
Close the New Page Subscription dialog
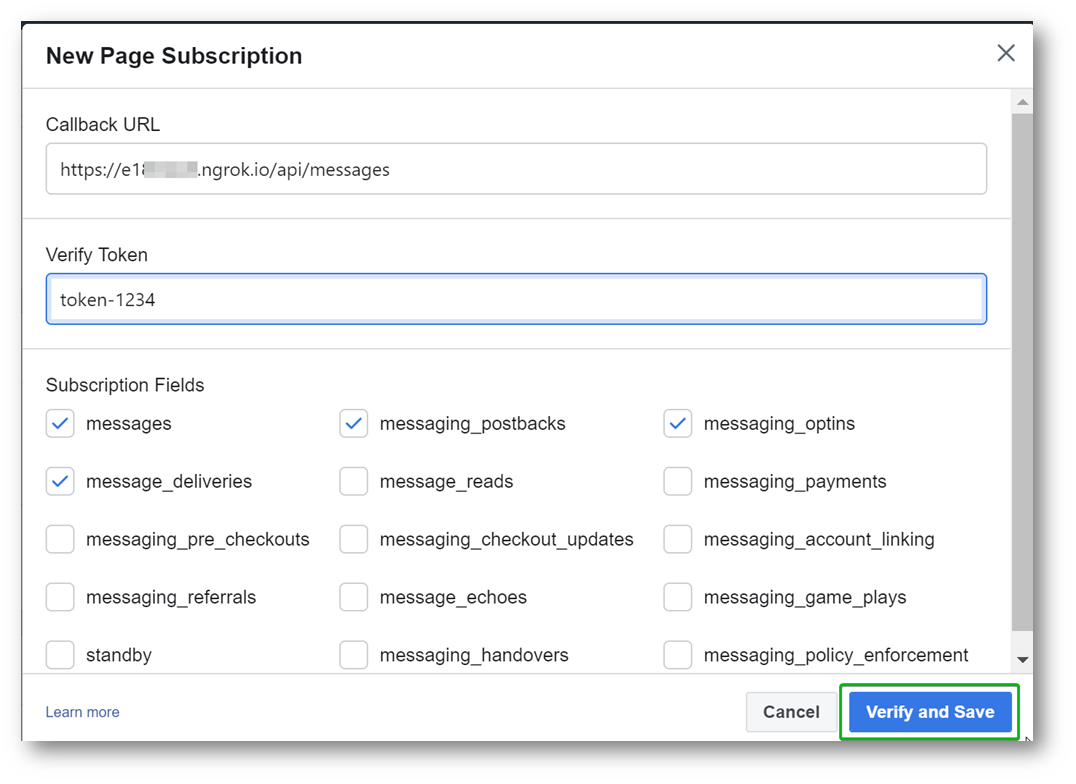(x=1006, y=53)
